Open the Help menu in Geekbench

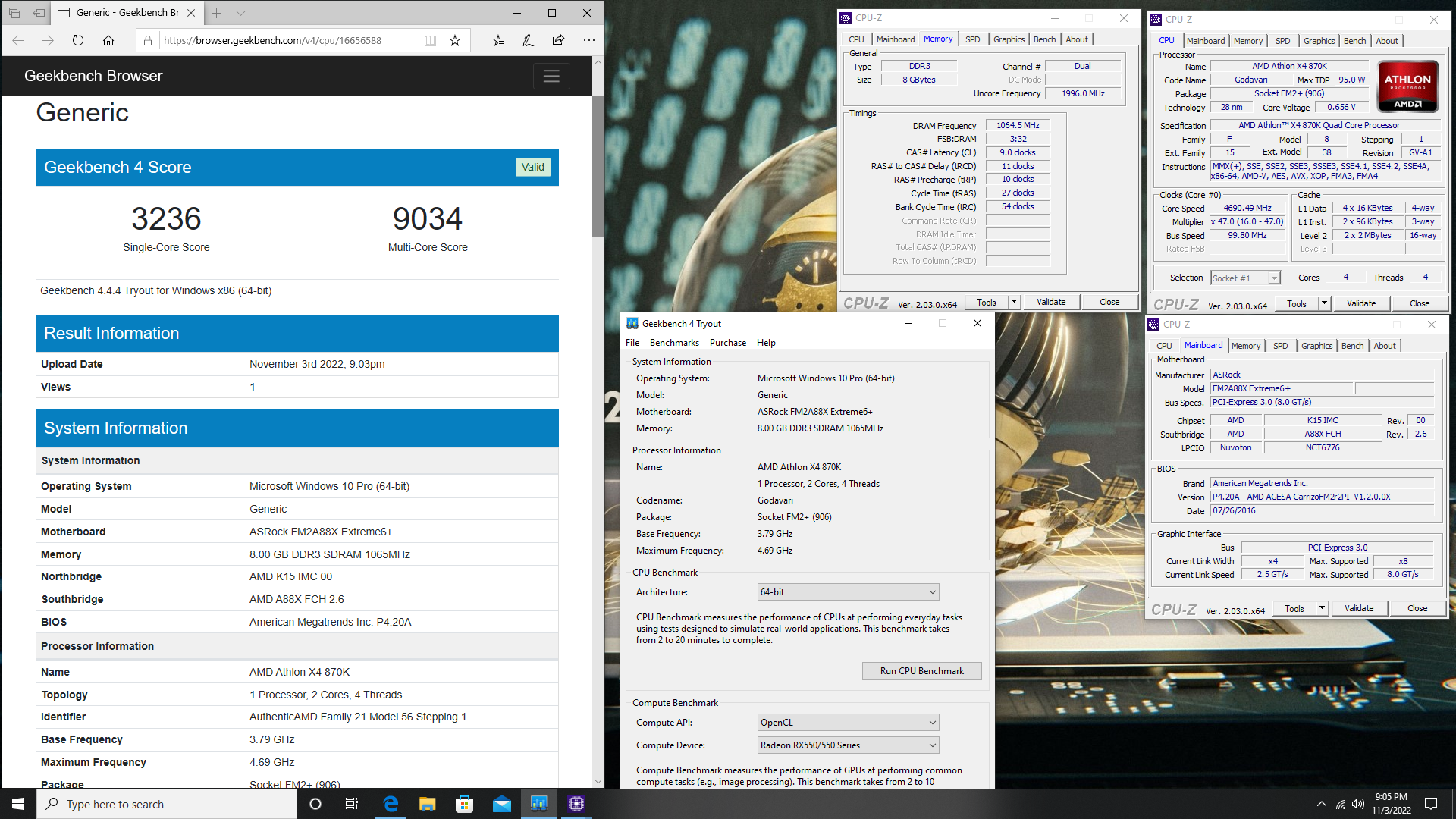[x=766, y=343]
